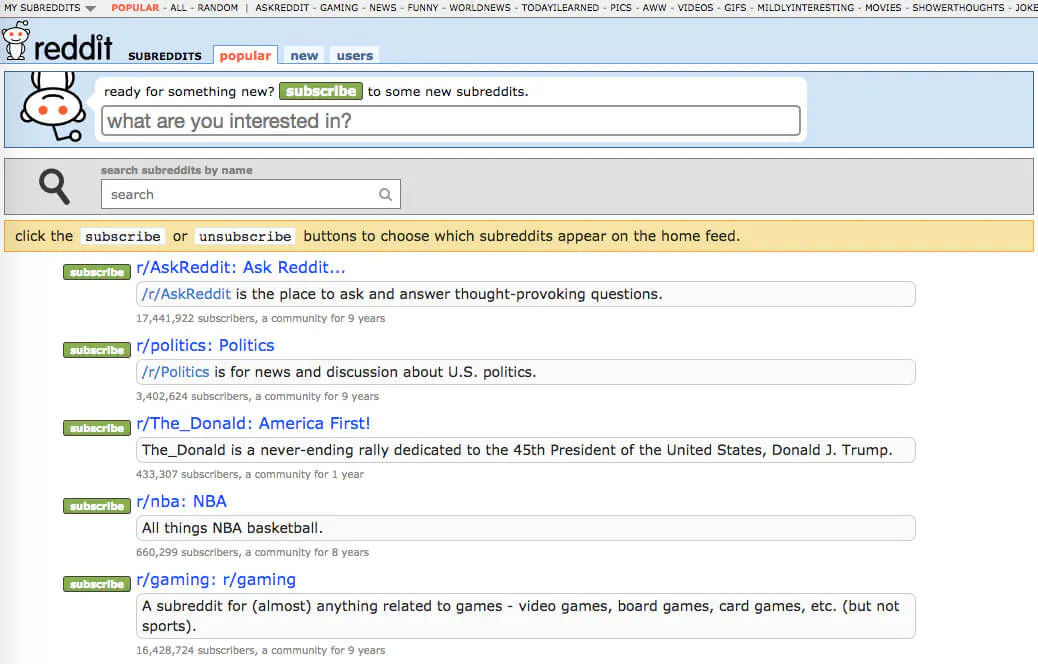
Task: Click the Snoo mascot in the banner
Action: click(x=52, y=108)
